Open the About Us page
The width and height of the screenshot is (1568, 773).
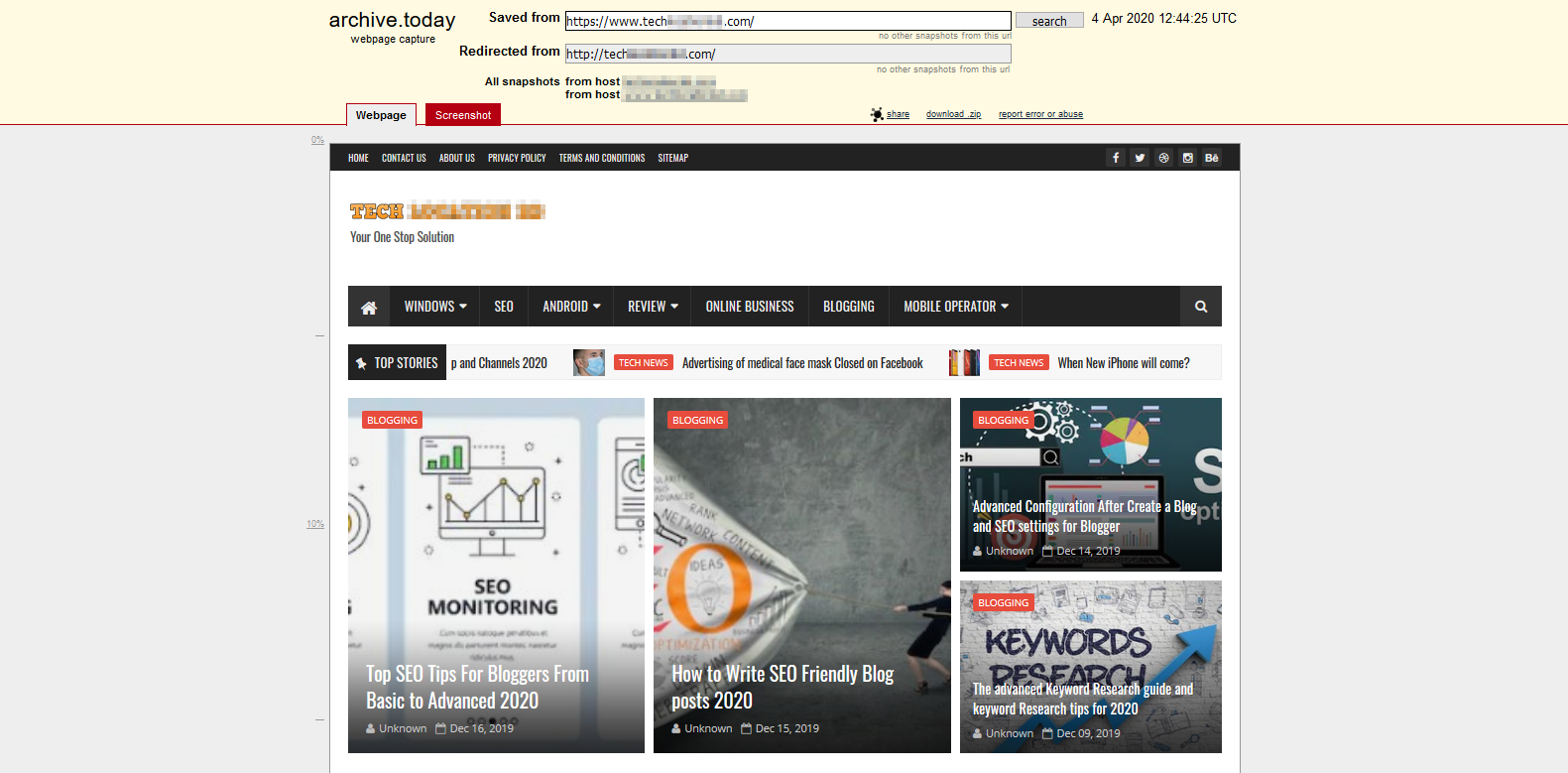(457, 158)
